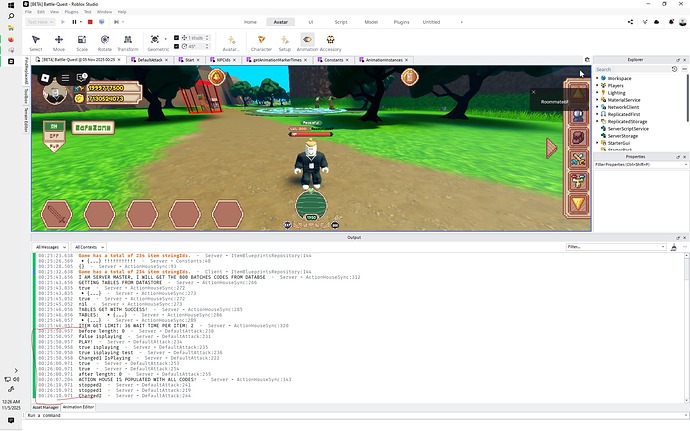Expand the MaterialService tree node
Viewport: 690px width, 431px height.
pos(597,100)
